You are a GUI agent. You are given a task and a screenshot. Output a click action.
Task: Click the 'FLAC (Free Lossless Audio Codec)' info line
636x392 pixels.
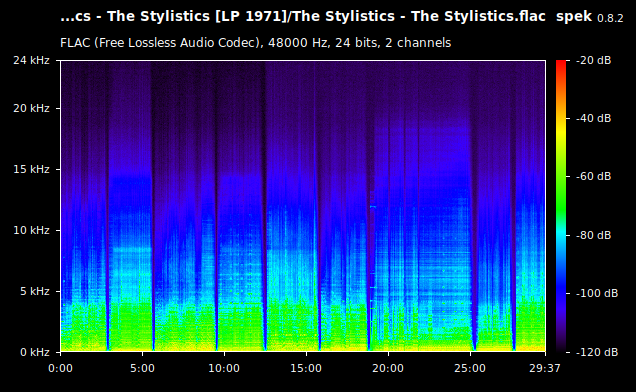(x=256, y=43)
